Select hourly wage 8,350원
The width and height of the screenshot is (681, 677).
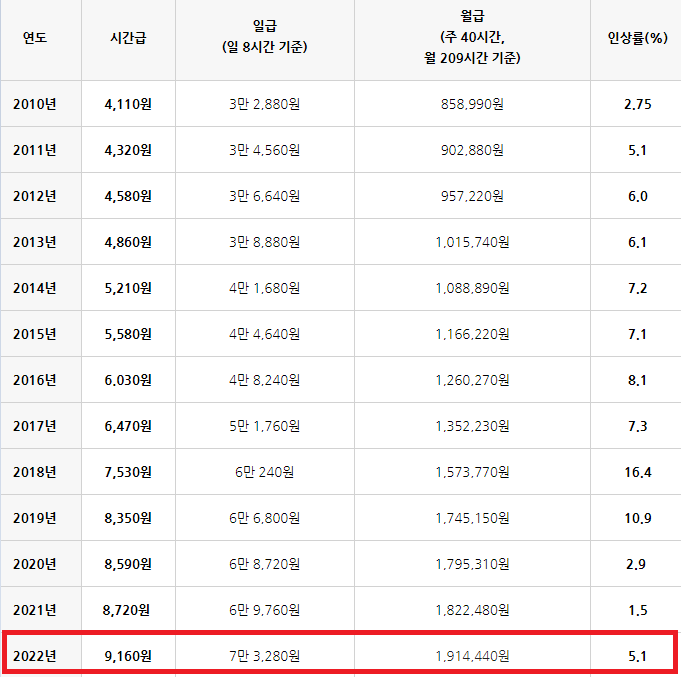pos(128,518)
